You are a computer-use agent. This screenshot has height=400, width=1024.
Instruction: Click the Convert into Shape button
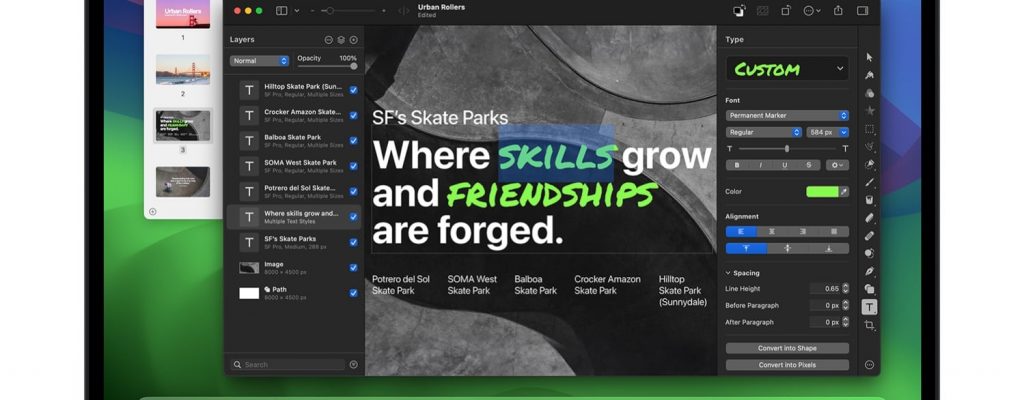pos(787,348)
